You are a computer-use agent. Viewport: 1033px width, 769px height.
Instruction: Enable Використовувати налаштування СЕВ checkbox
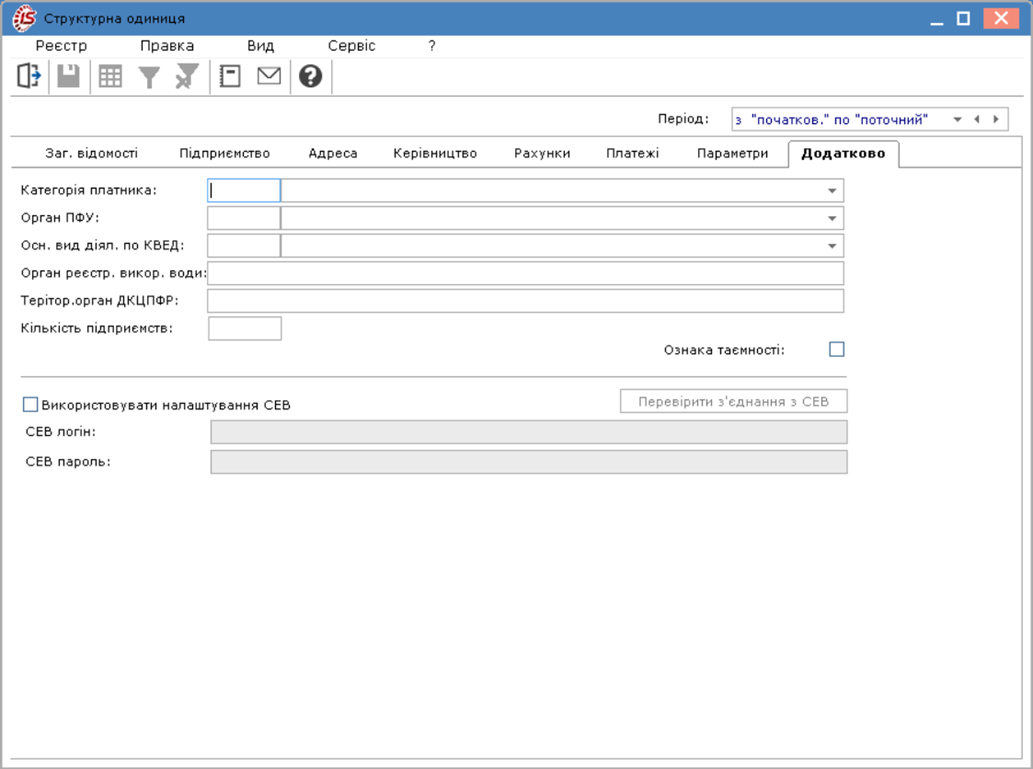(x=30, y=405)
